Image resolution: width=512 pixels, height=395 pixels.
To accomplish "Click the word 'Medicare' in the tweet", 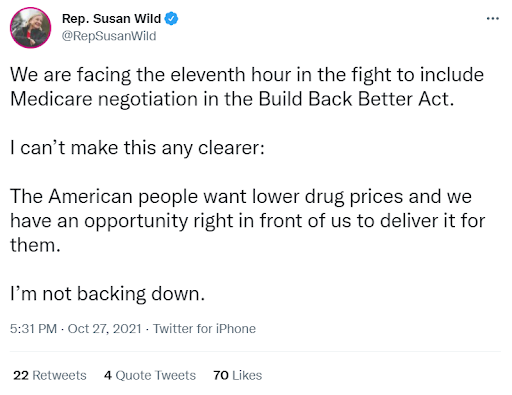I will click(x=51, y=99).
